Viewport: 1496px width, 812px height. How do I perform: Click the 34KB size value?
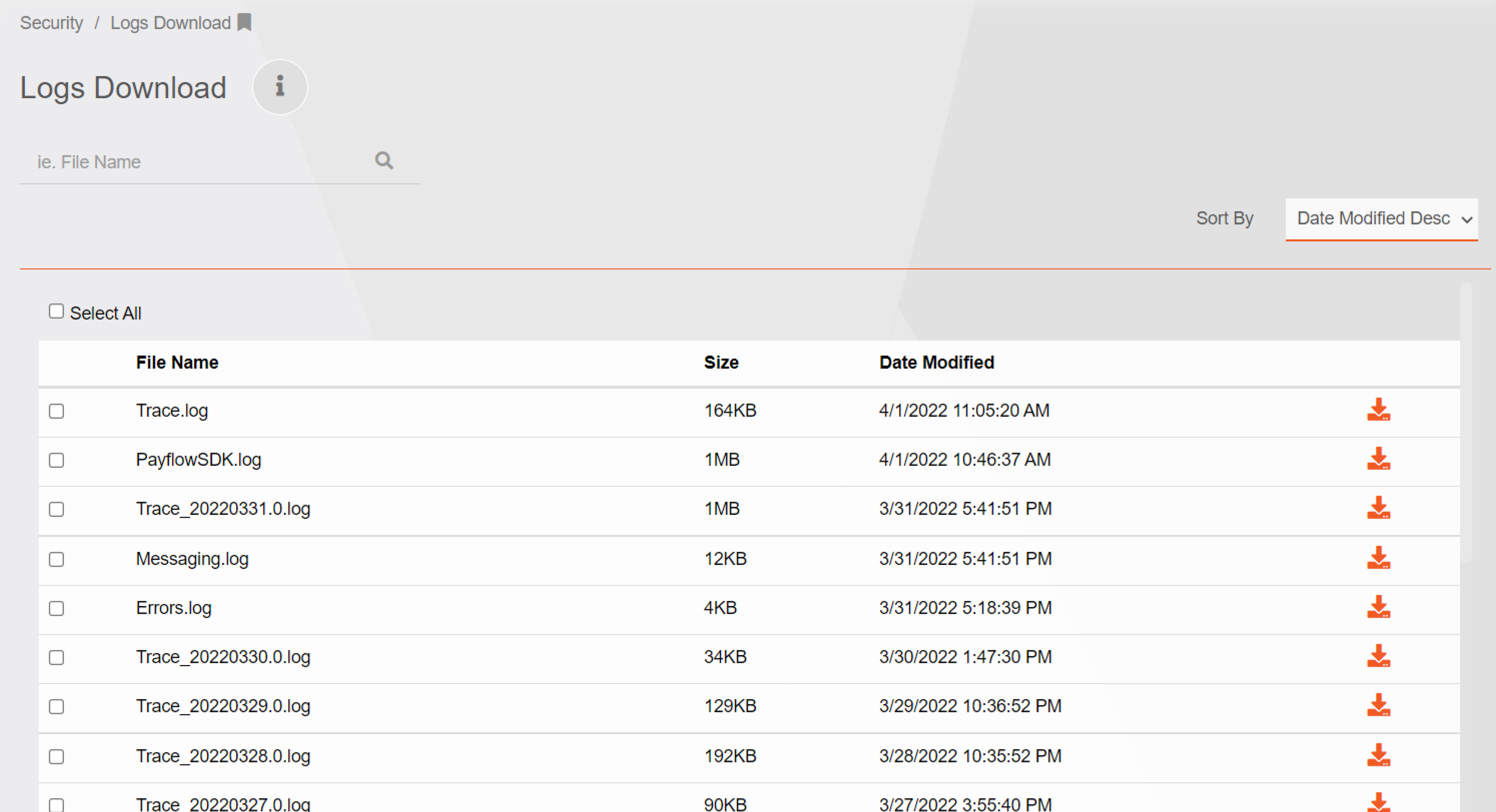point(725,657)
